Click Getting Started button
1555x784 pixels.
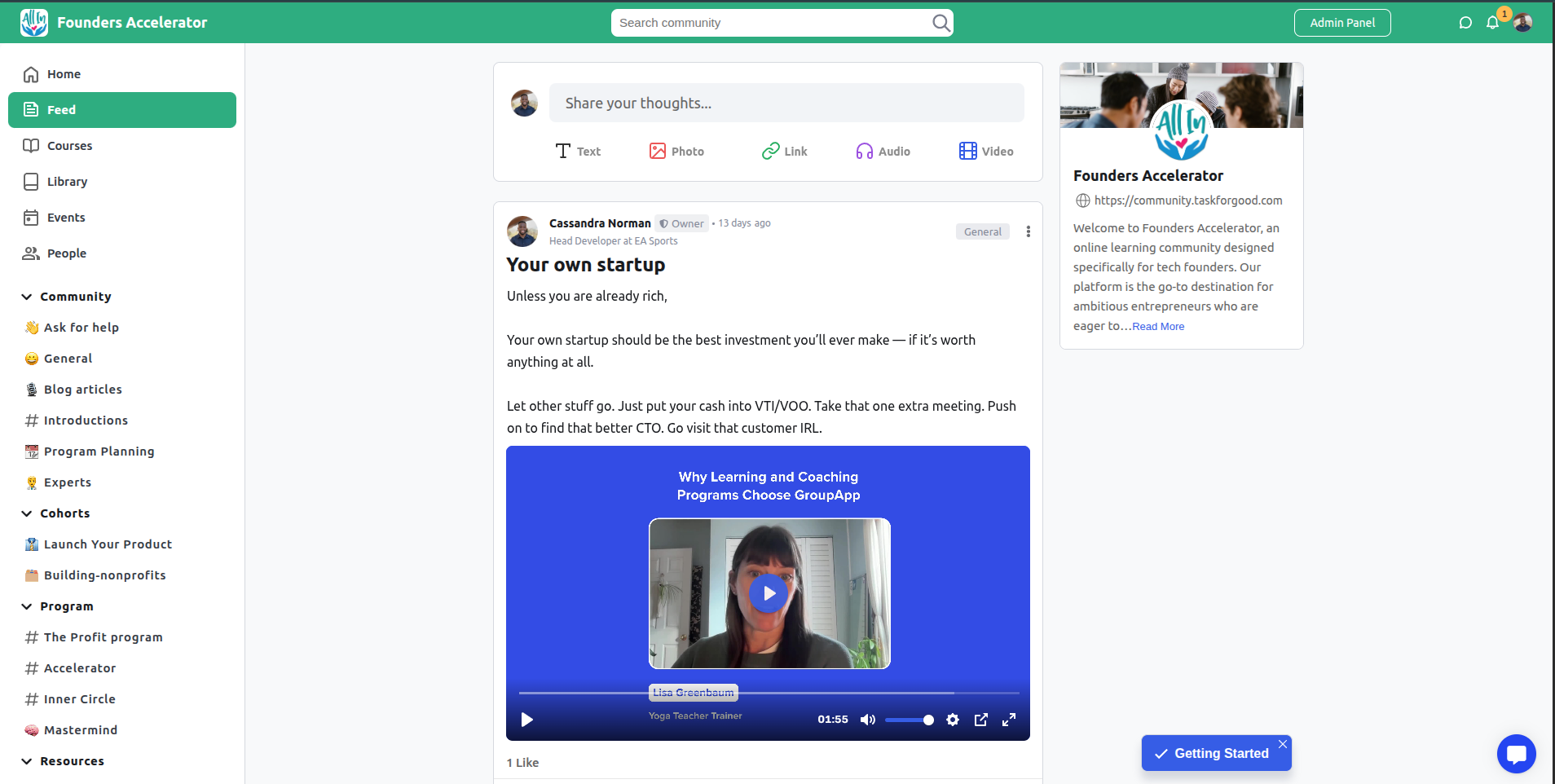click(1216, 753)
